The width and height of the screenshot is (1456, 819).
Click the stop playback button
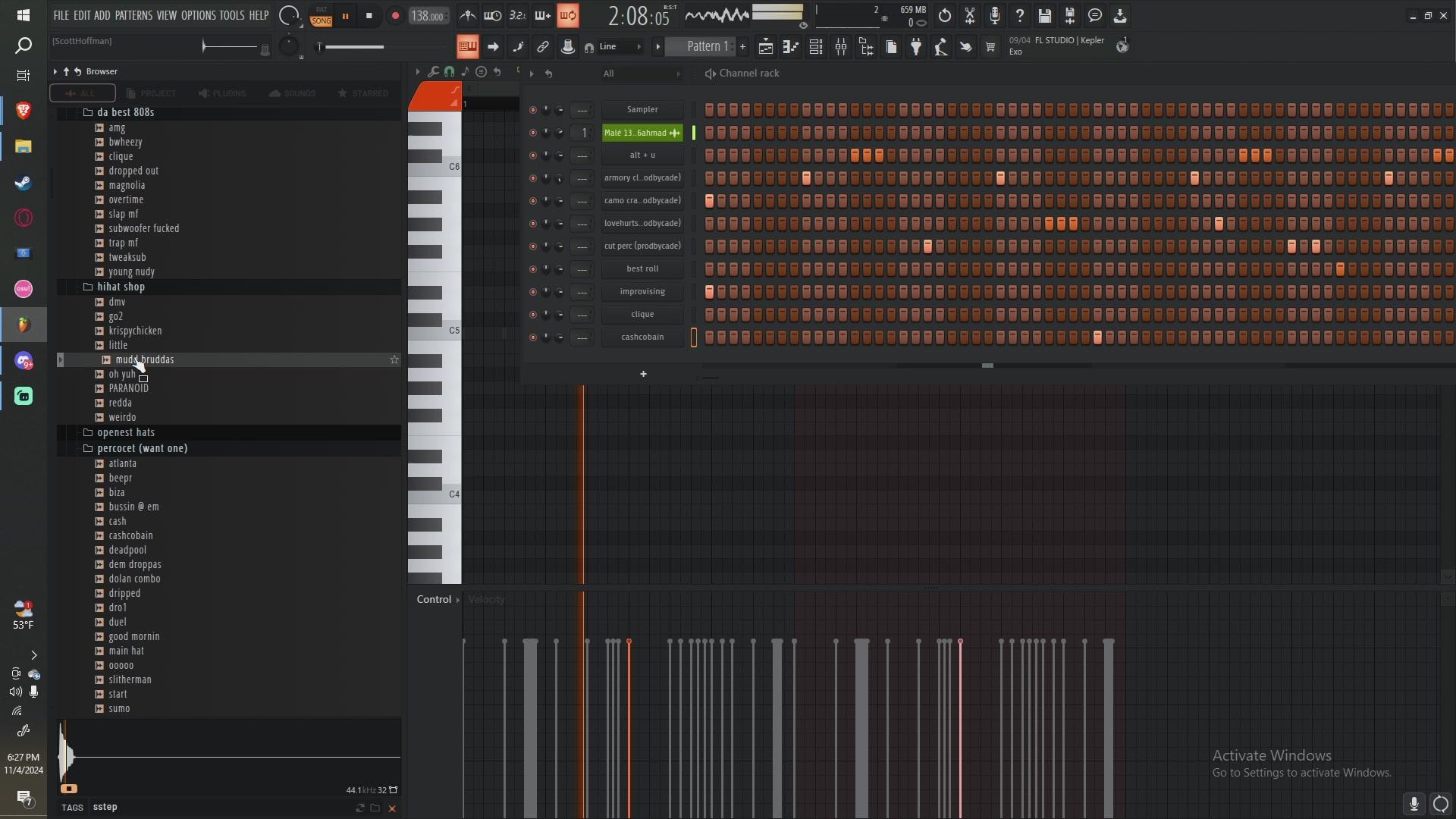369,16
